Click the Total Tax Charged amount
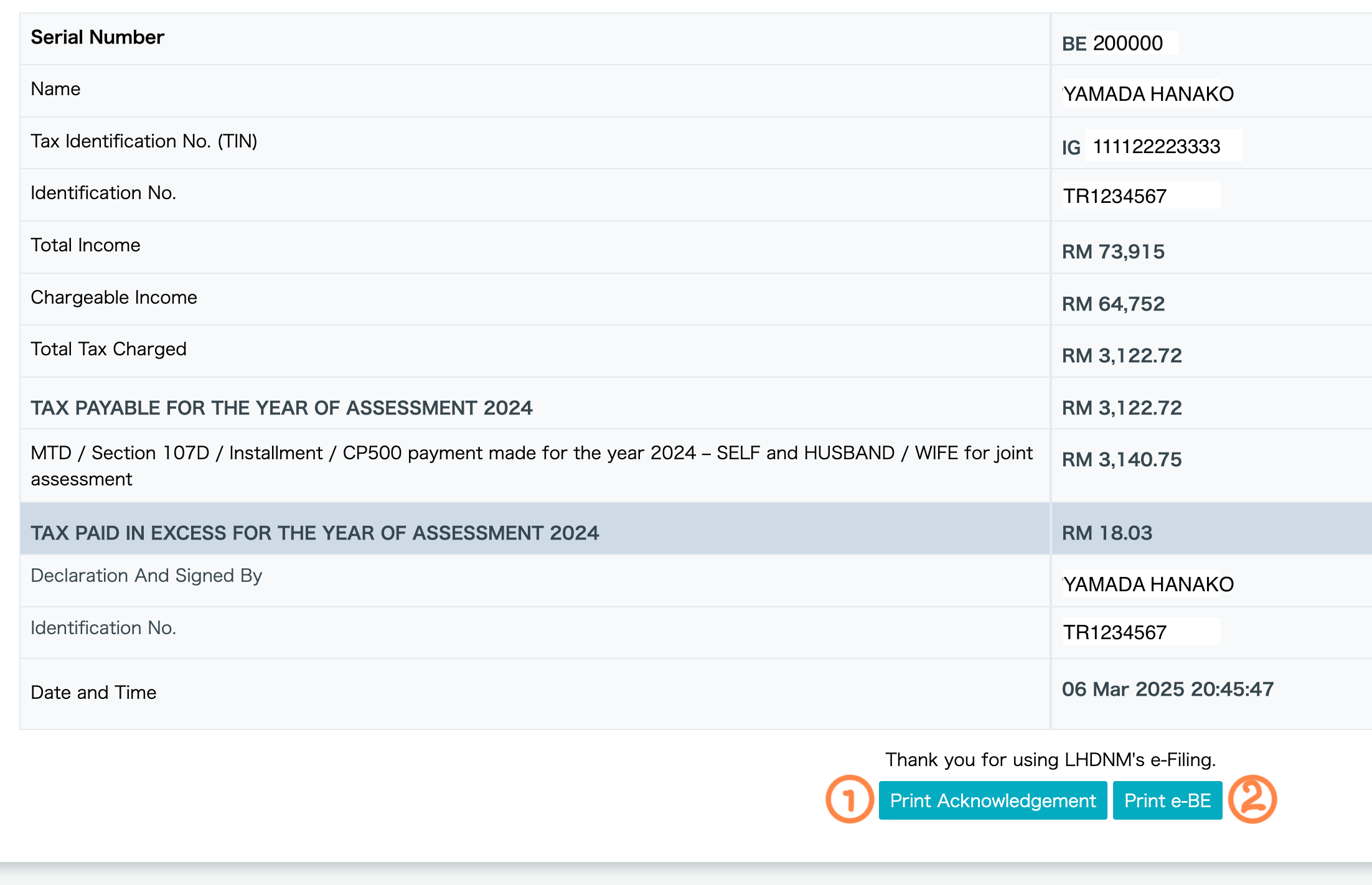 (x=1122, y=355)
